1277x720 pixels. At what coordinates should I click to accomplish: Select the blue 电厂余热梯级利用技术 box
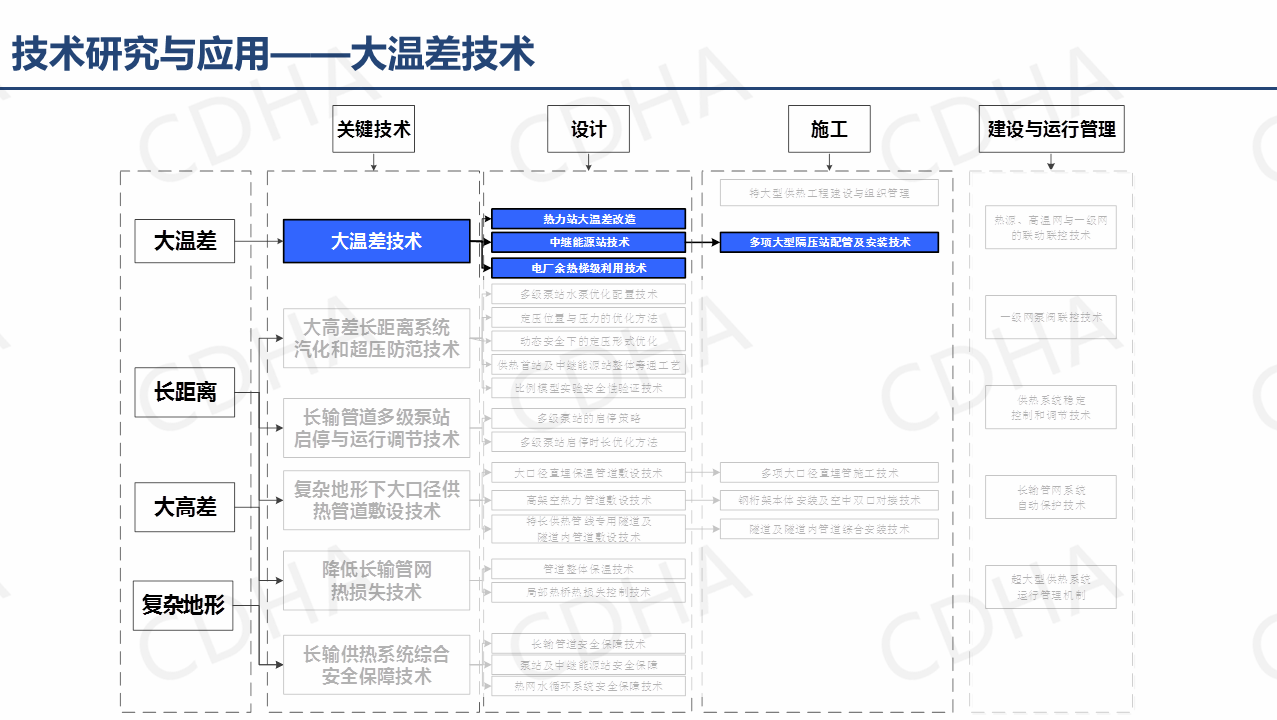(x=588, y=268)
